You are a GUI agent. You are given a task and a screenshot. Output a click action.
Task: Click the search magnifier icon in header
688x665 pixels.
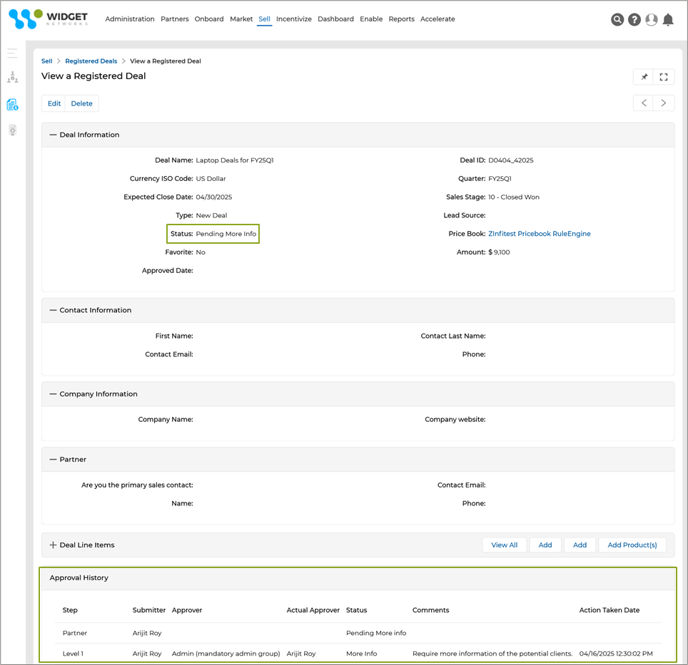[617, 20]
